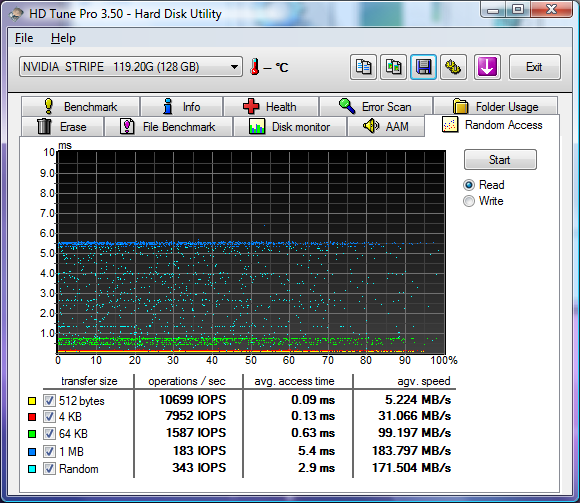The height and width of the screenshot is (503, 580).
Task: Uncheck the 512 bytes checkbox
Action: pos(49,400)
